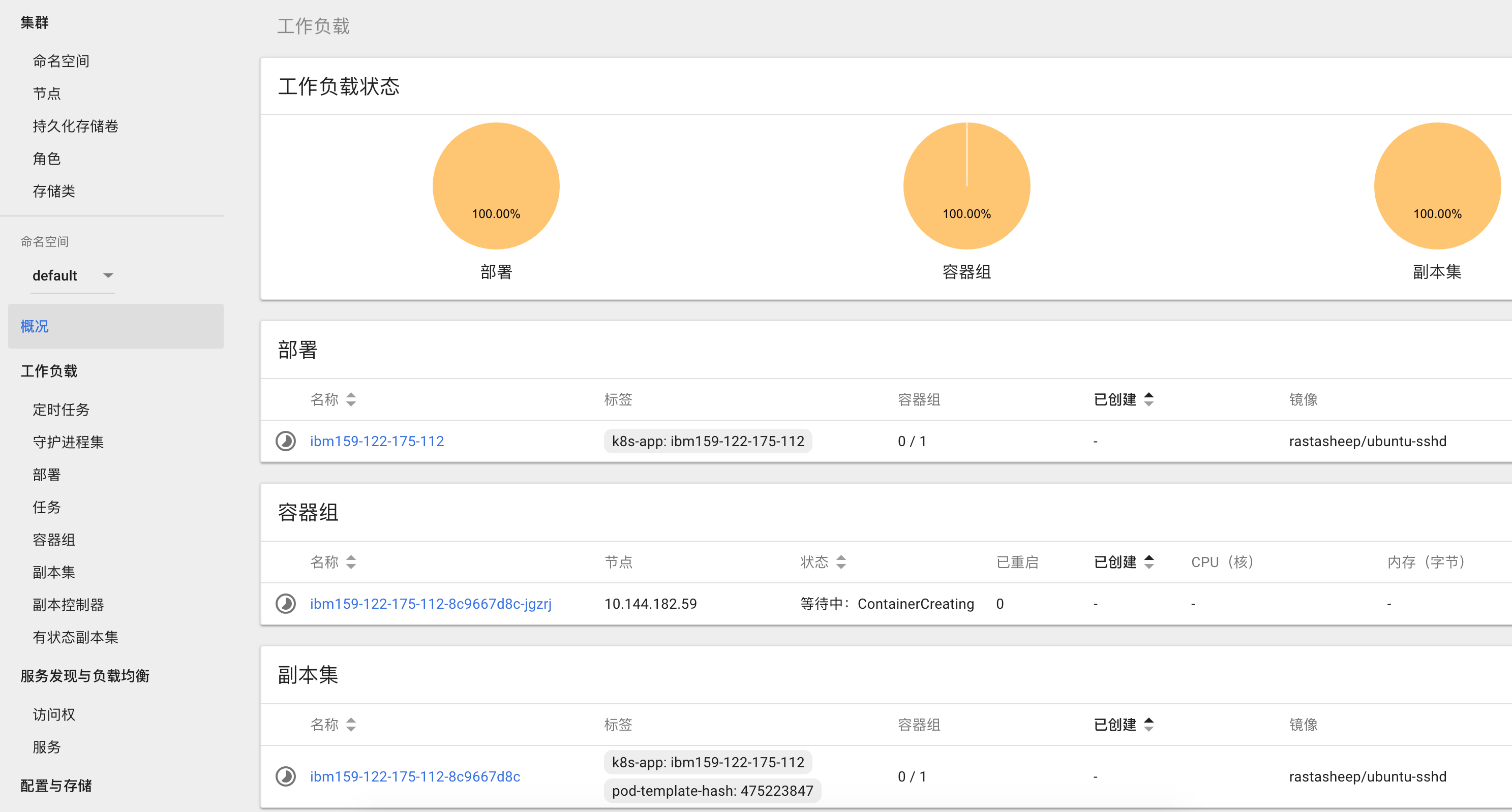Click pending status icon of ibm159-122-175-112 deployment

(285, 441)
